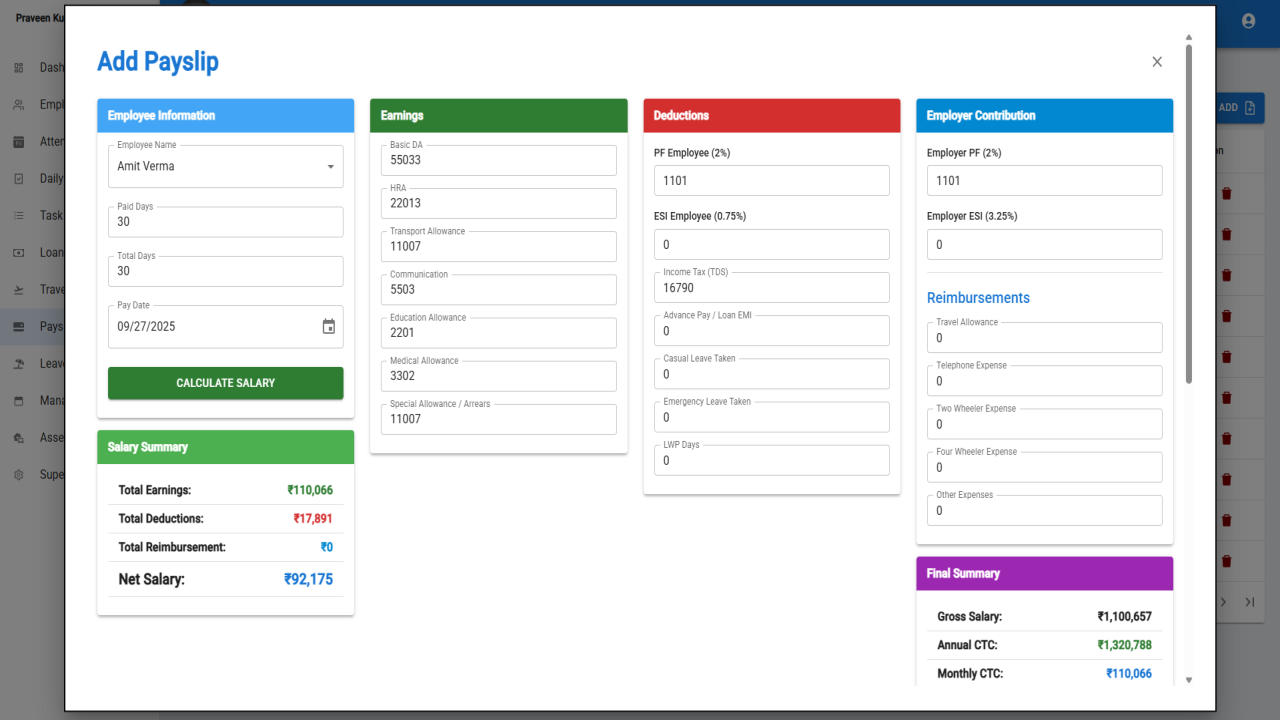Click the dialog's vertical scrollbar thumb
This screenshot has width=1280, height=720.
(1189, 213)
